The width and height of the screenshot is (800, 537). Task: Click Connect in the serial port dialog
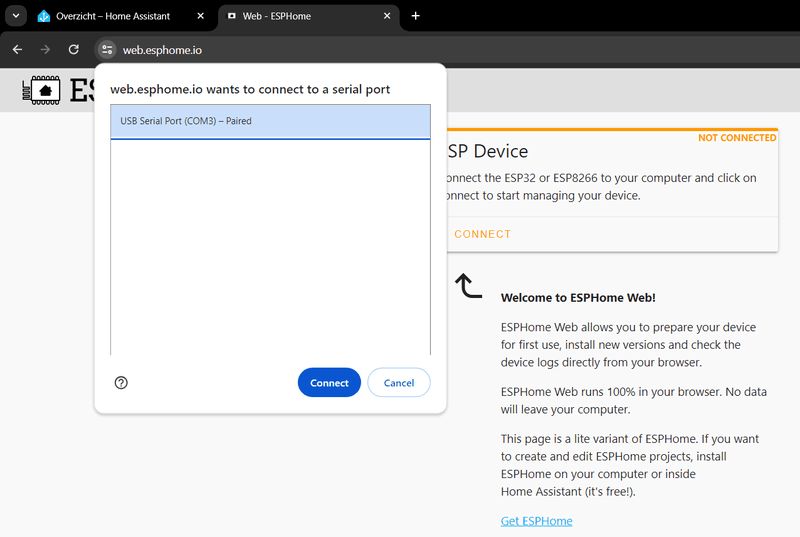point(329,382)
